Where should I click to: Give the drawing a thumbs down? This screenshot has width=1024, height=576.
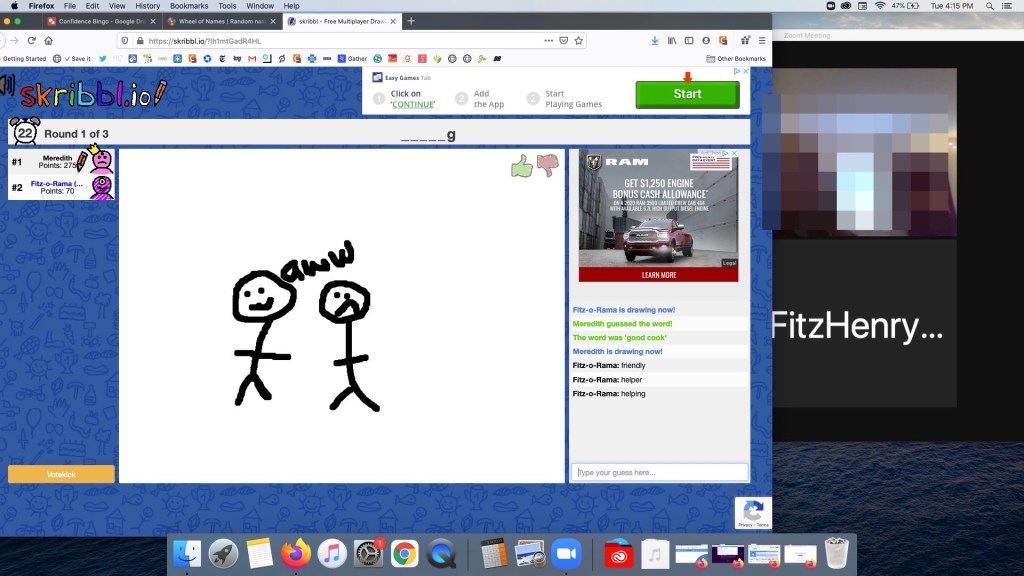(546, 166)
